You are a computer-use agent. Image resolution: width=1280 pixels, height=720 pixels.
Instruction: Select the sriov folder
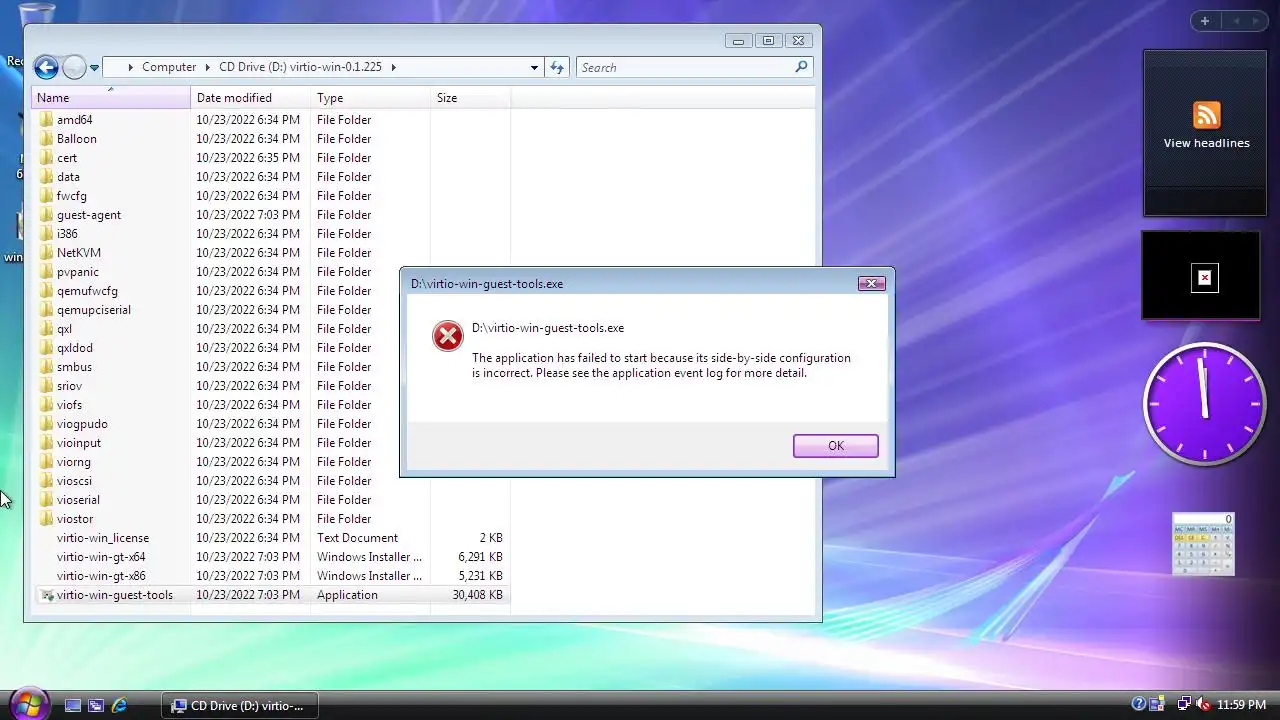(69, 386)
